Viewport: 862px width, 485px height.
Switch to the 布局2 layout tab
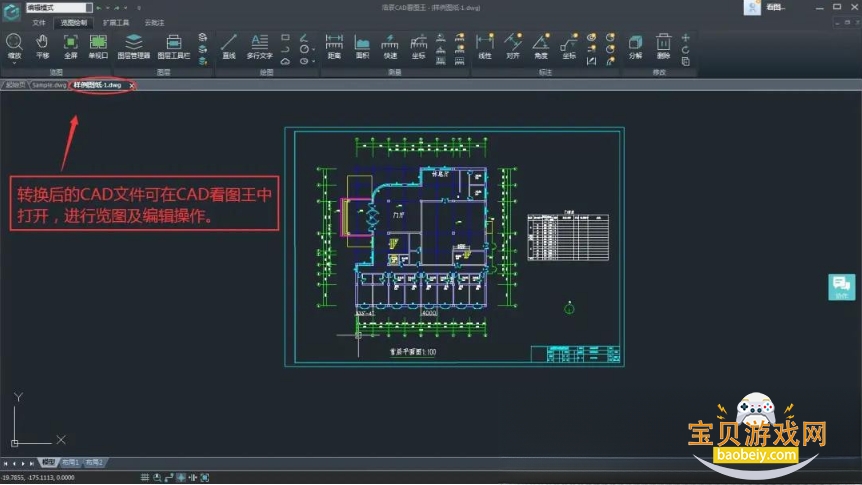(94, 462)
